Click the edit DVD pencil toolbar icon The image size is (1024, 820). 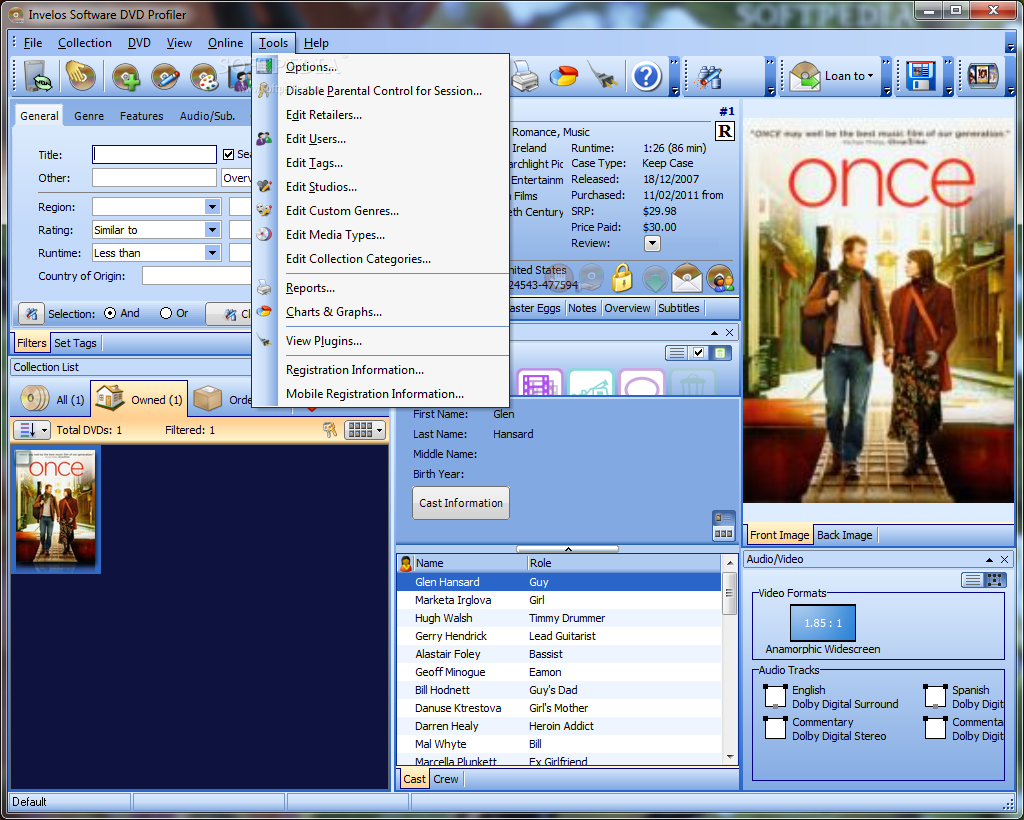coord(165,77)
